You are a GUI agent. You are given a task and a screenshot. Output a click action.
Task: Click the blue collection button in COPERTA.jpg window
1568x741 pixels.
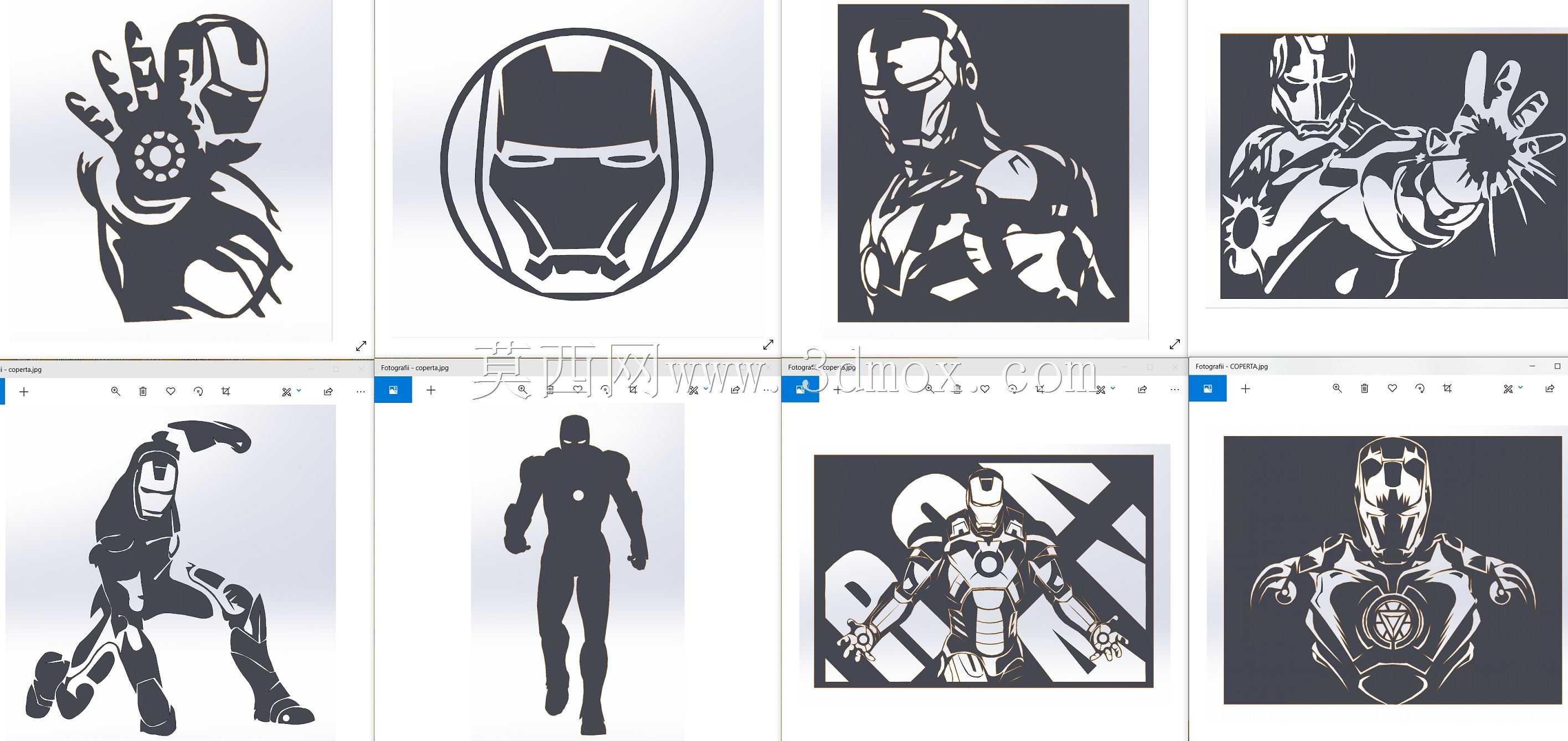(x=1208, y=388)
